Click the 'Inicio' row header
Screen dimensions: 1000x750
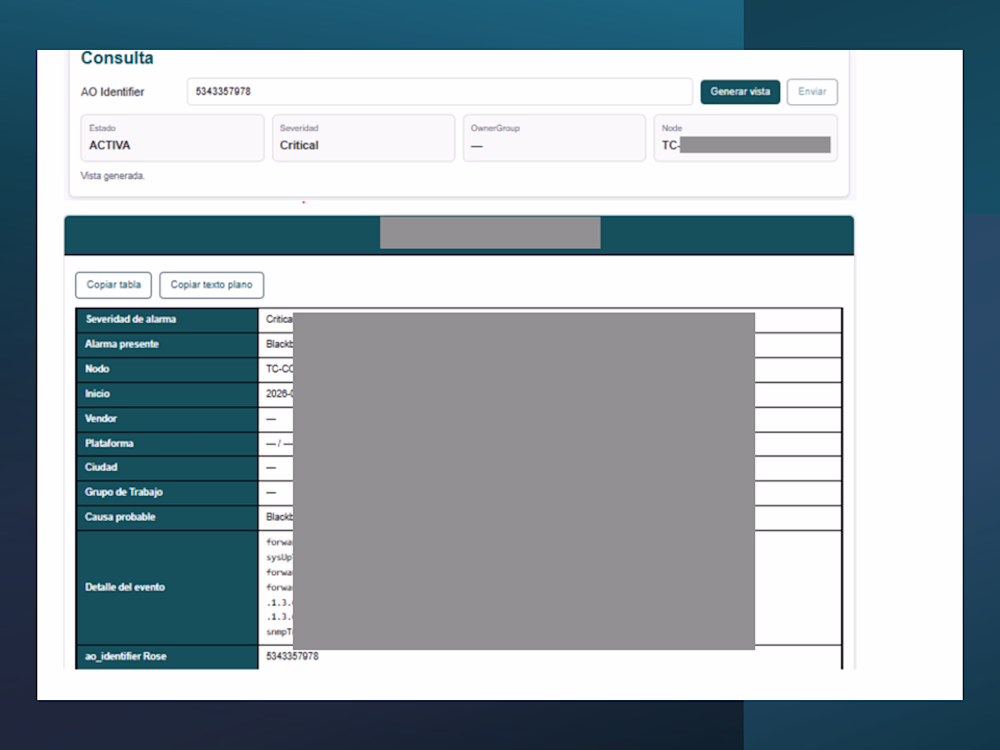[x=167, y=394]
